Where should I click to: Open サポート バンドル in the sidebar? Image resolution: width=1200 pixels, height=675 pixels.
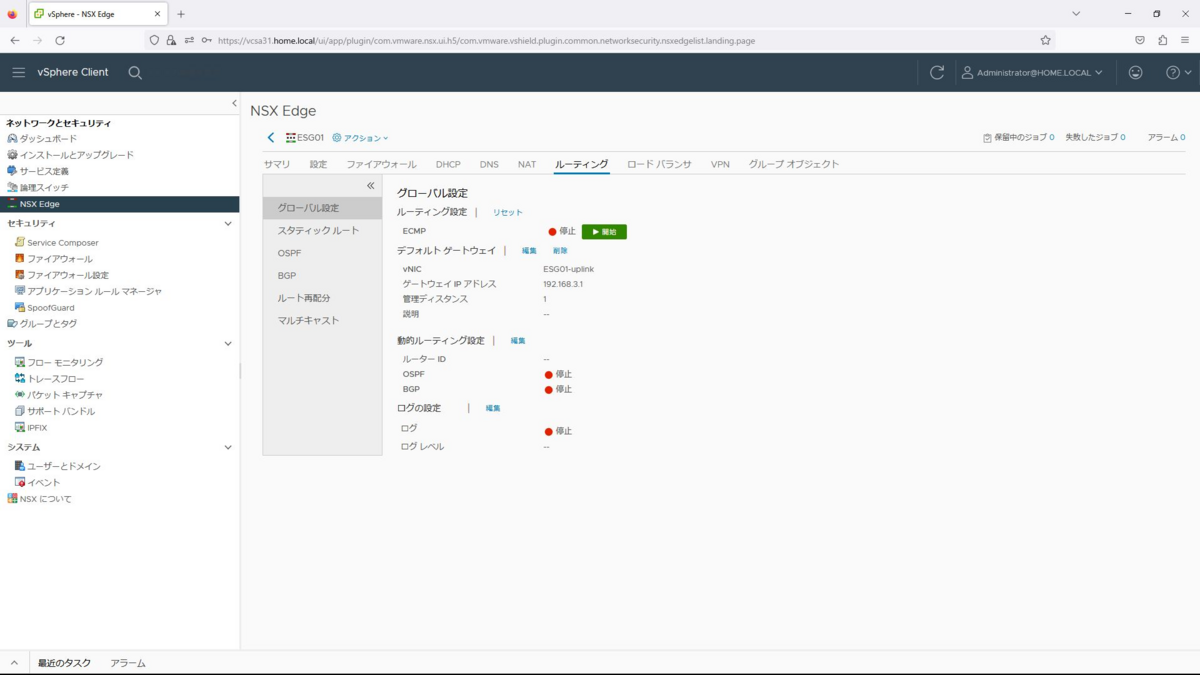(x=61, y=411)
